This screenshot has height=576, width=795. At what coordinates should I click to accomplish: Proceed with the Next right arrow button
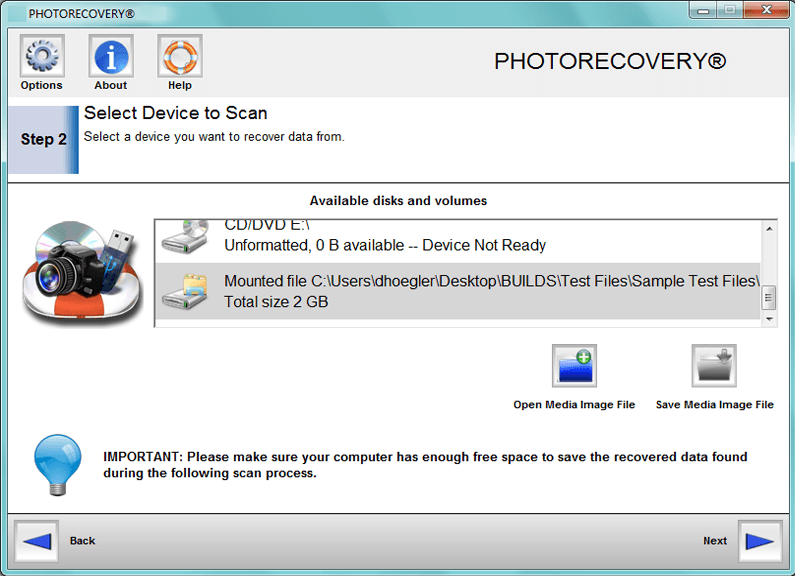(760, 541)
